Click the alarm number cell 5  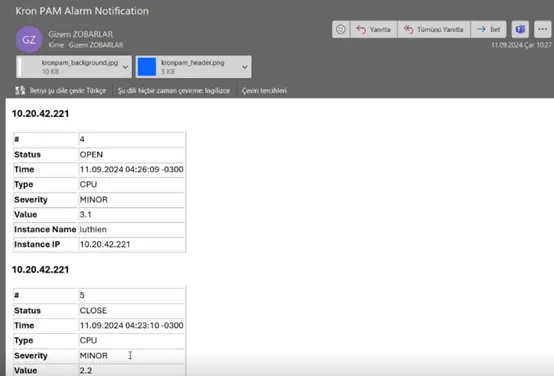pyautogui.click(x=131, y=295)
